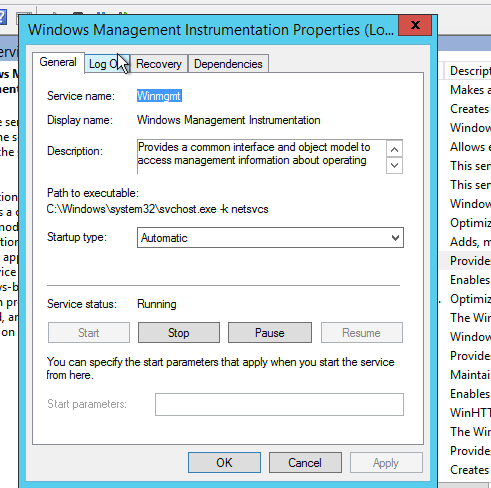Open the Recovery tab
Viewport: 491px width, 488px height.
pos(159,64)
